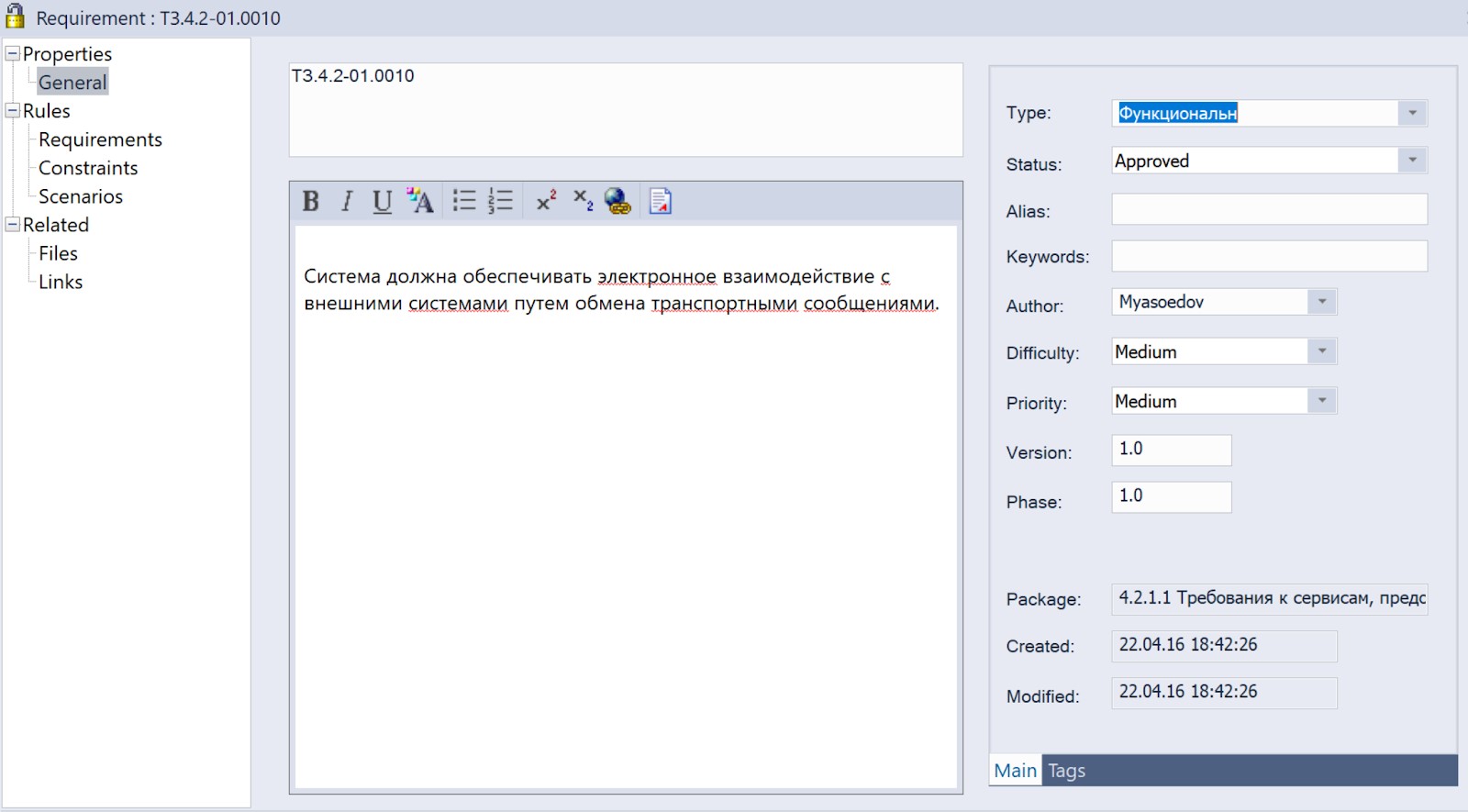This screenshot has width=1468, height=812.
Task: Click the padlock icon in title bar
Action: coord(15,16)
